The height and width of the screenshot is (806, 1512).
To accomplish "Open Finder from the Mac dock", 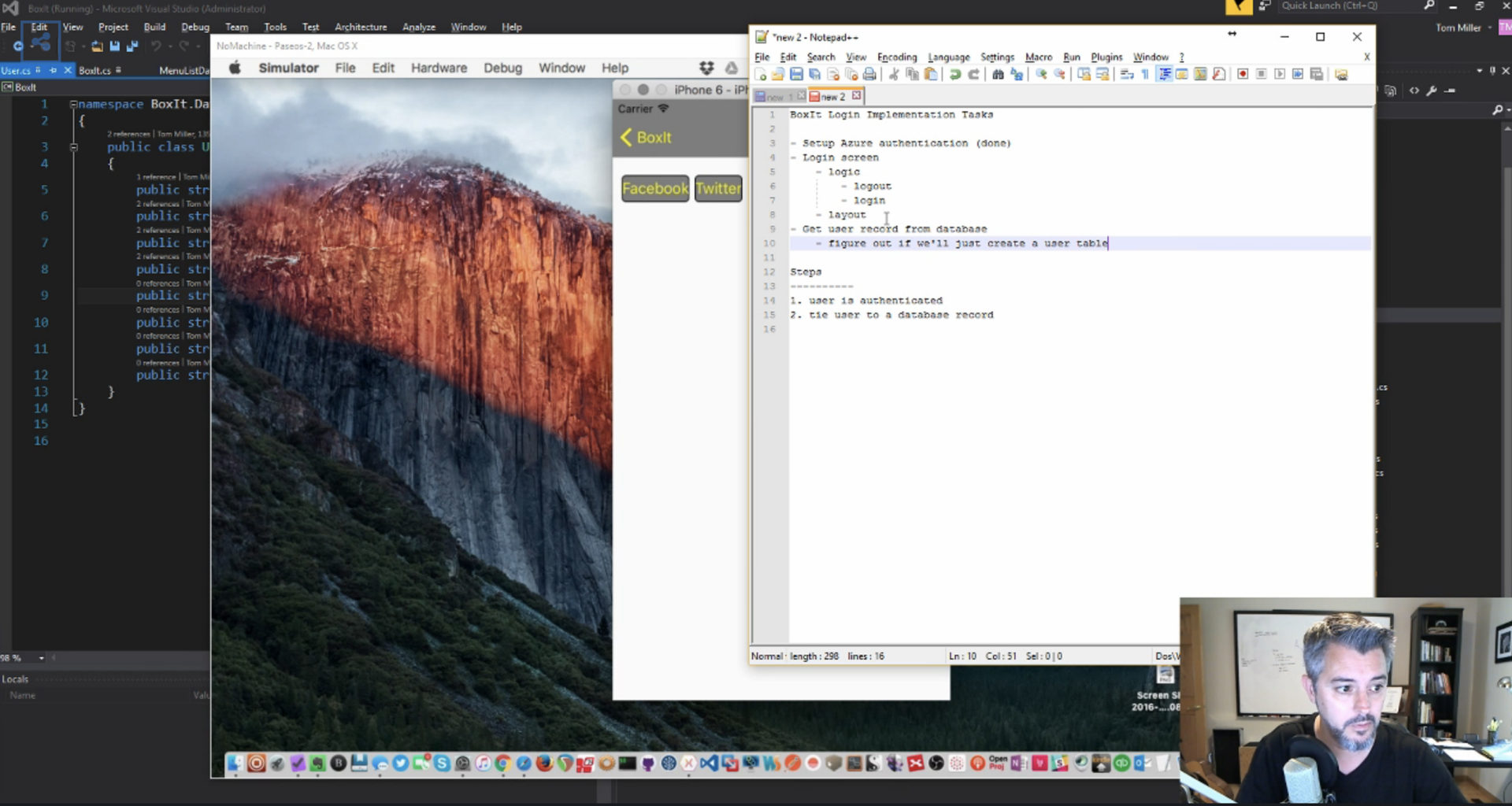I will click(x=235, y=763).
